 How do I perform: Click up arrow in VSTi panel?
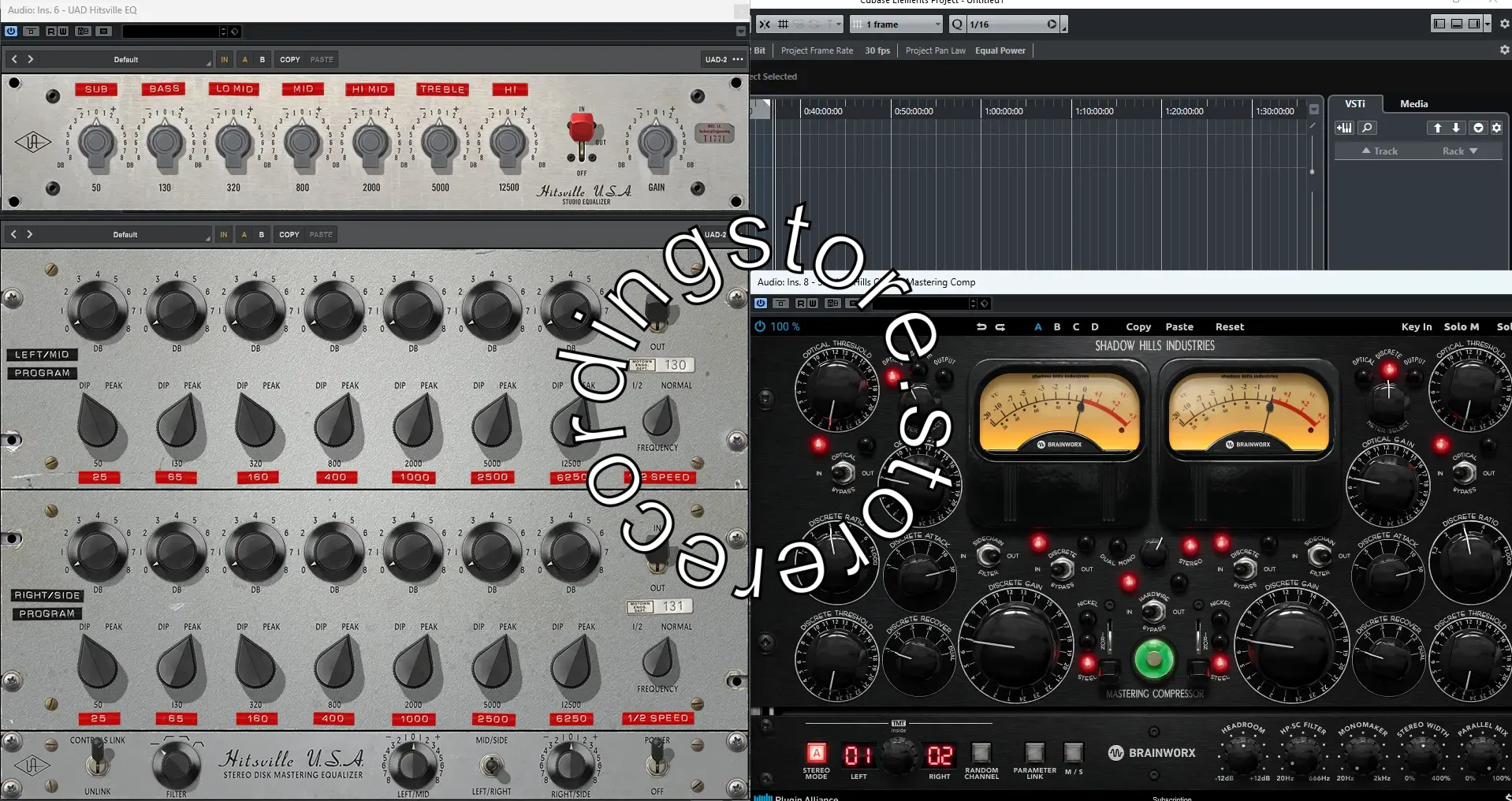pyautogui.click(x=1437, y=128)
